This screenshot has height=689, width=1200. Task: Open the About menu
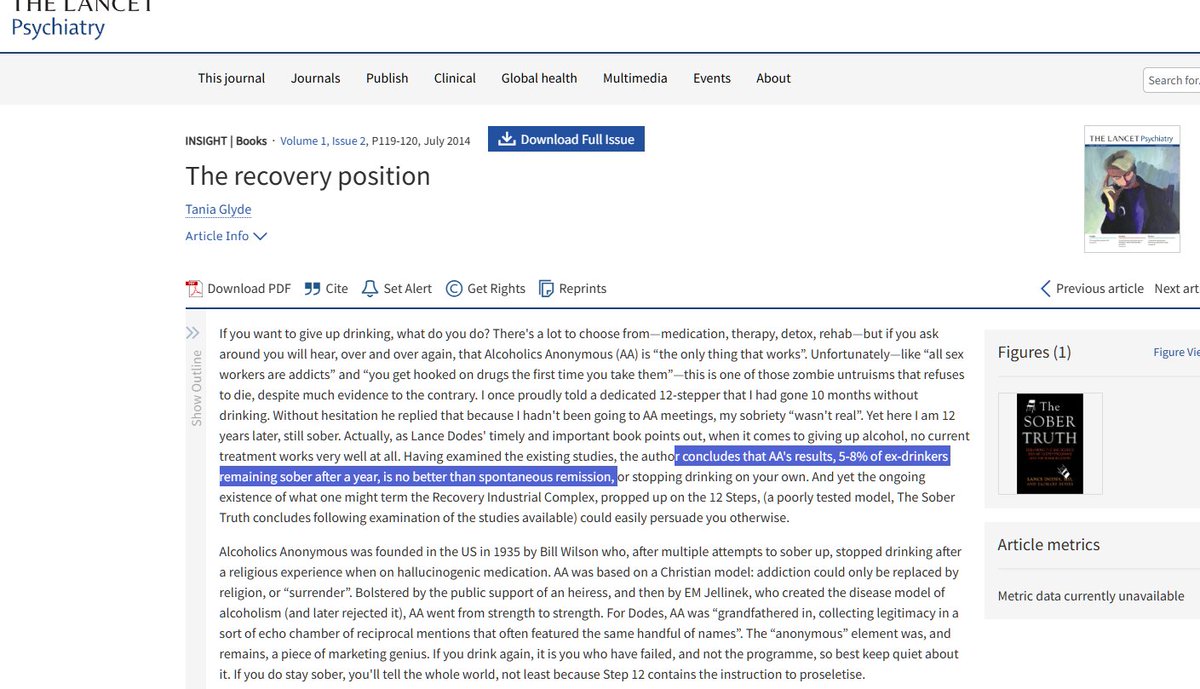(x=773, y=78)
